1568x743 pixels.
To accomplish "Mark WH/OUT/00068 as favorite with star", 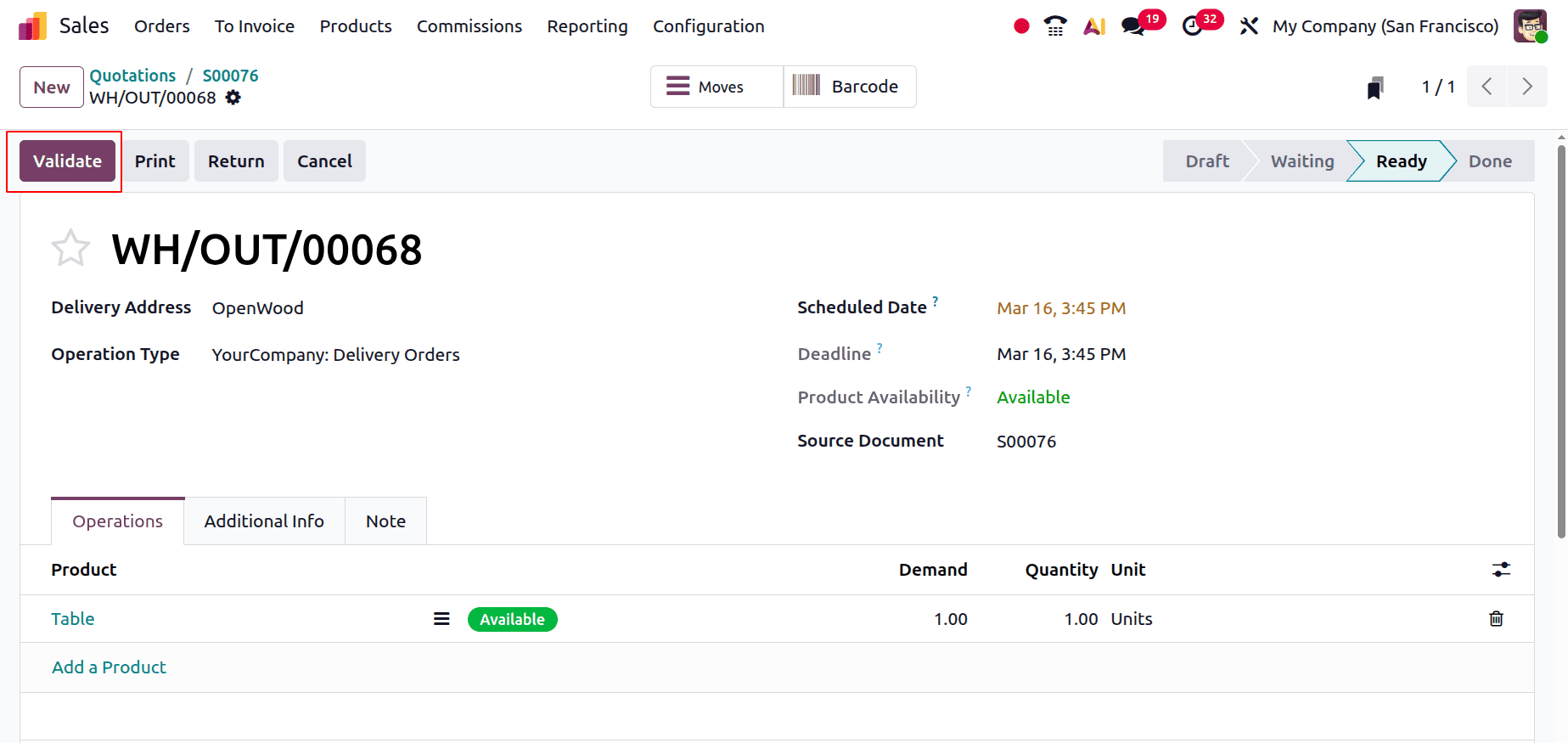I will click(70, 249).
